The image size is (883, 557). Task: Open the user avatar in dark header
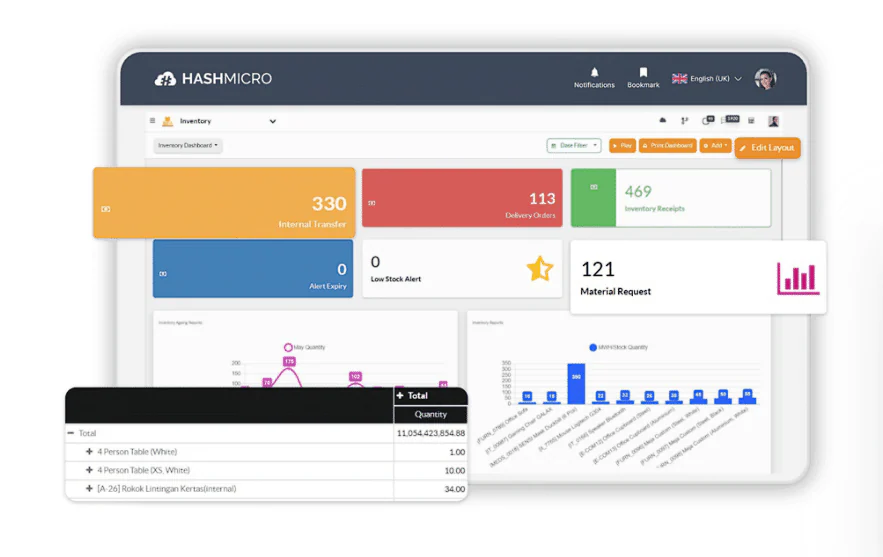pos(765,79)
